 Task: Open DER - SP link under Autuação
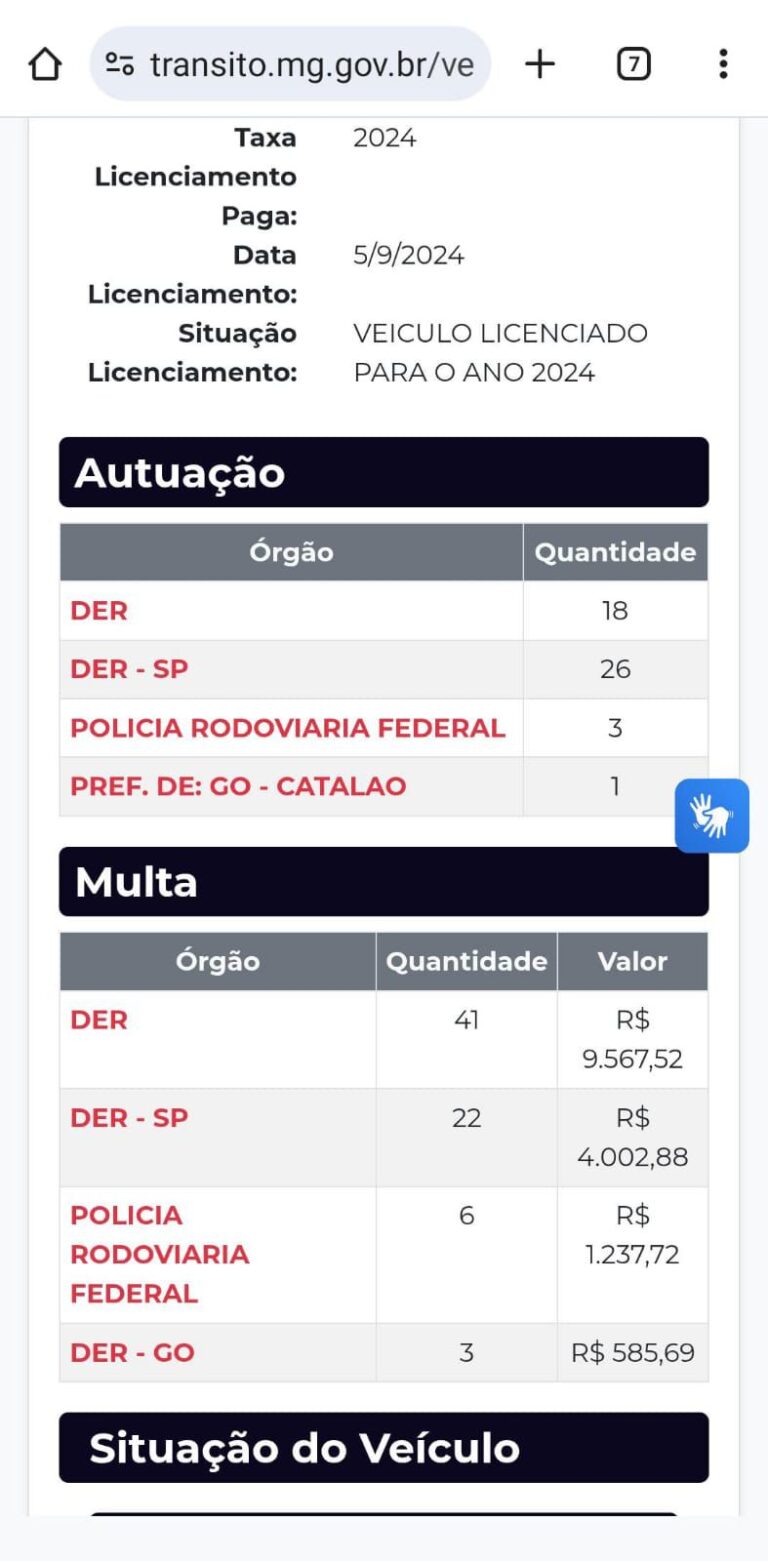(129, 669)
